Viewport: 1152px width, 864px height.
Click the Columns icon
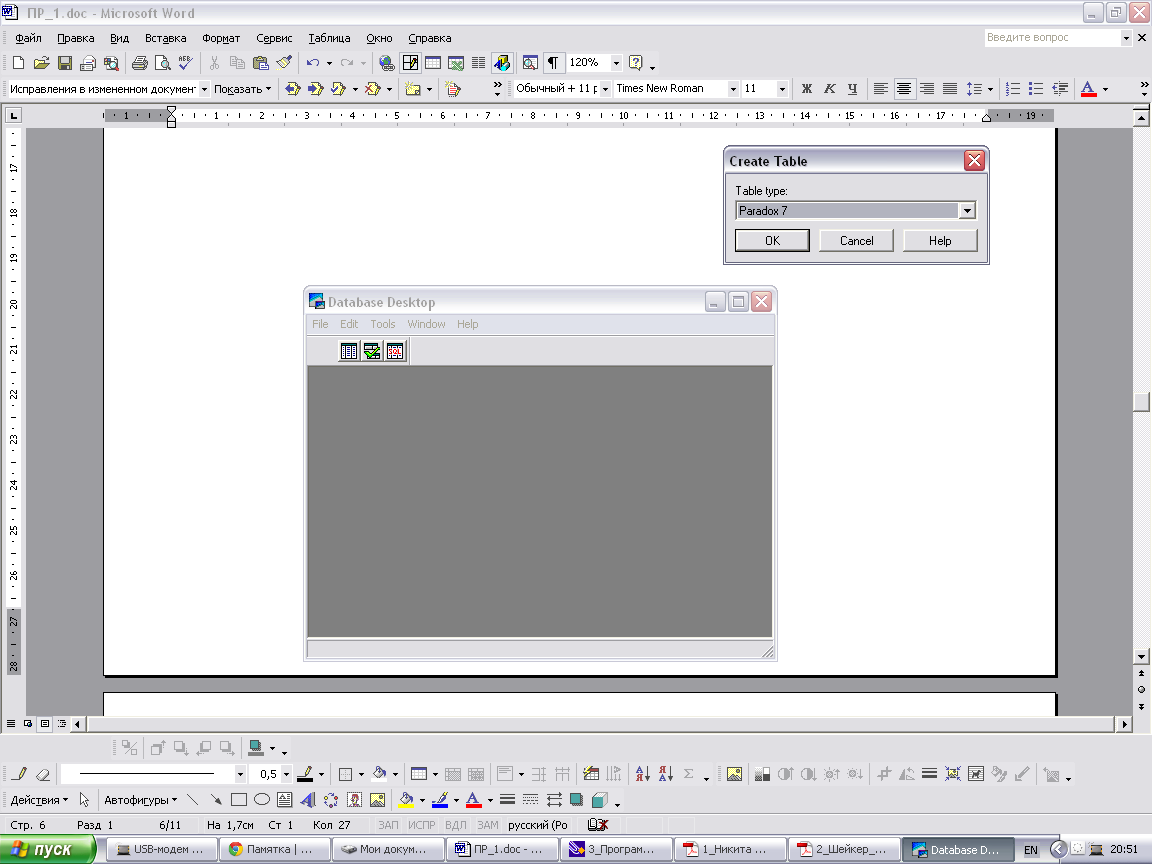(478, 63)
